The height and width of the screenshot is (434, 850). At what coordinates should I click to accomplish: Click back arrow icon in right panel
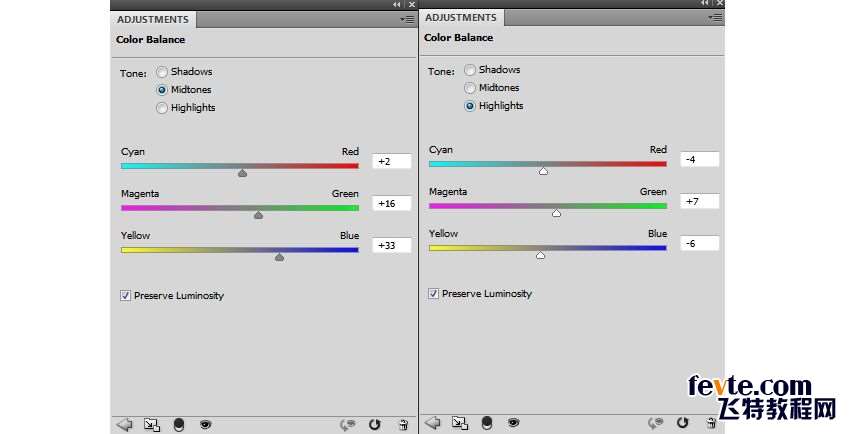[x=433, y=422]
